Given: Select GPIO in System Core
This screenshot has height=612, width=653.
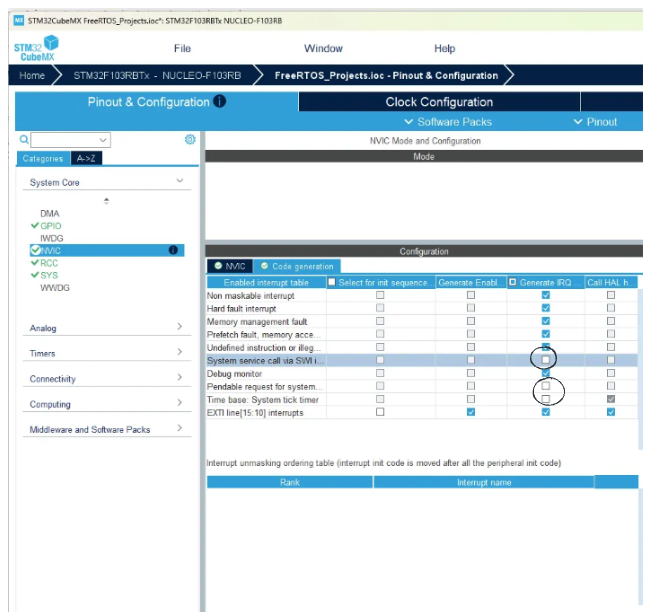Looking at the screenshot, I should [51, 226].
